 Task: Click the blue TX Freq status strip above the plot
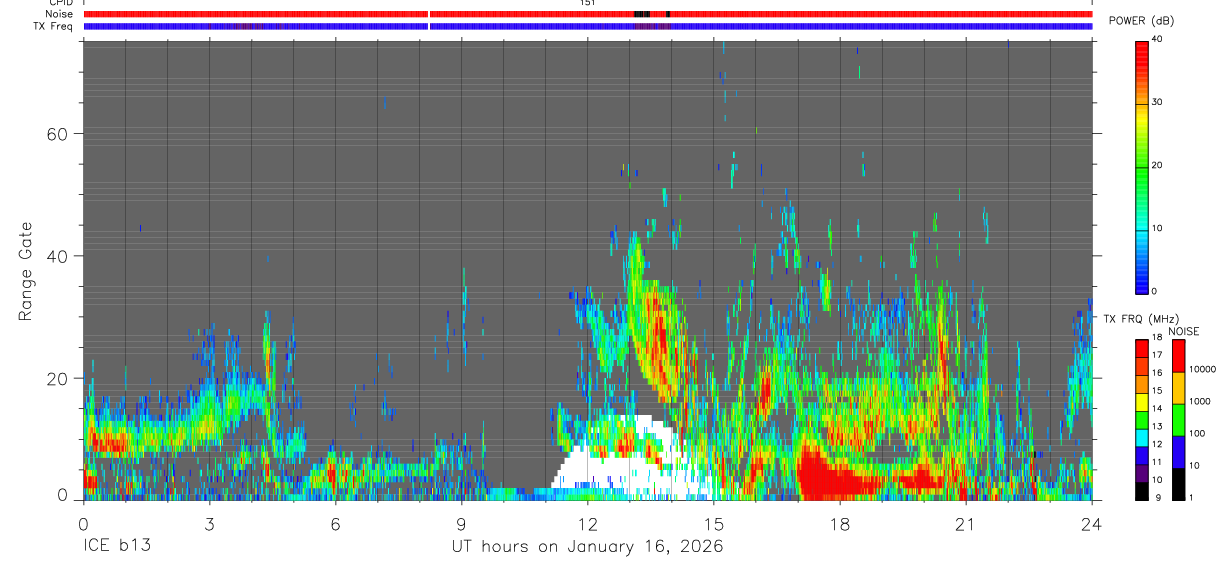point(588,26)
